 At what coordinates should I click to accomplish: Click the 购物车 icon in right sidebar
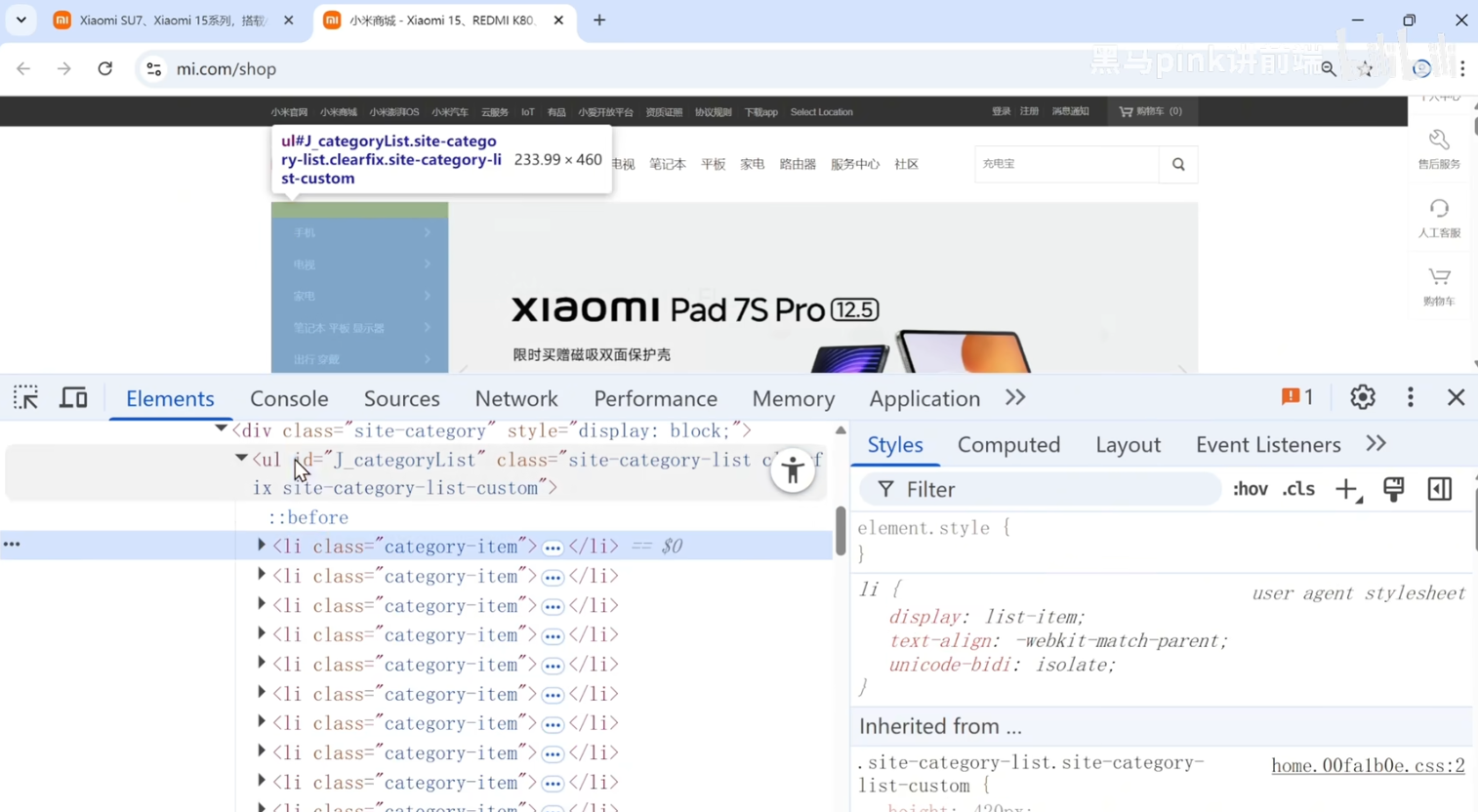click(1439, 287)
